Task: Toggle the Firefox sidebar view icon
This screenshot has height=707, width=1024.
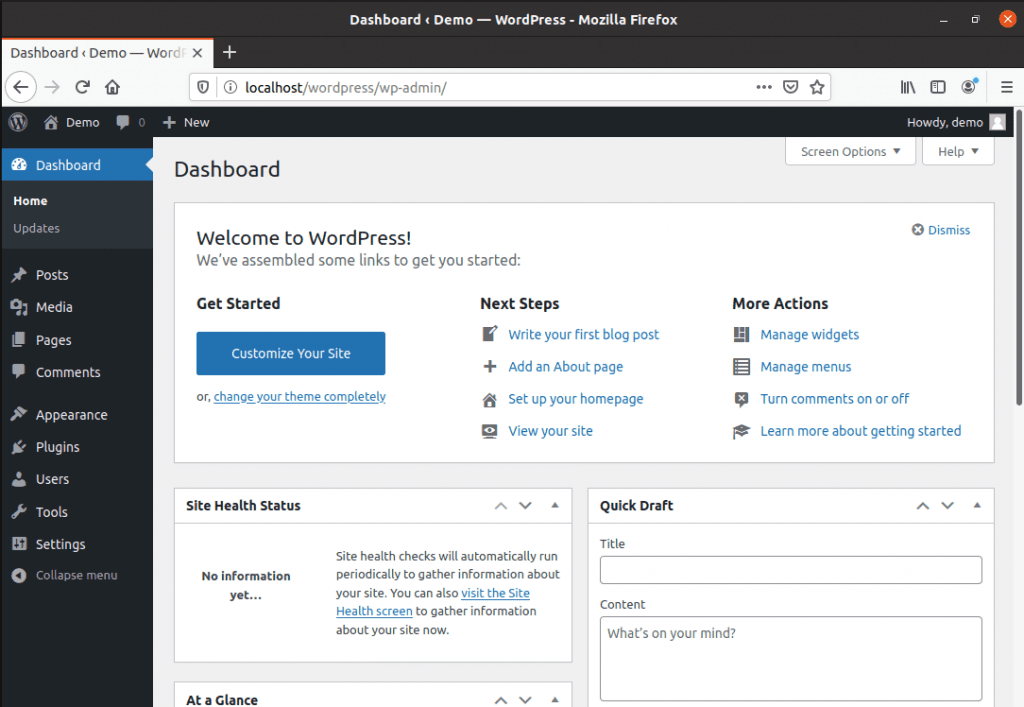Action: pyautogui.click(x=938, y=87)
